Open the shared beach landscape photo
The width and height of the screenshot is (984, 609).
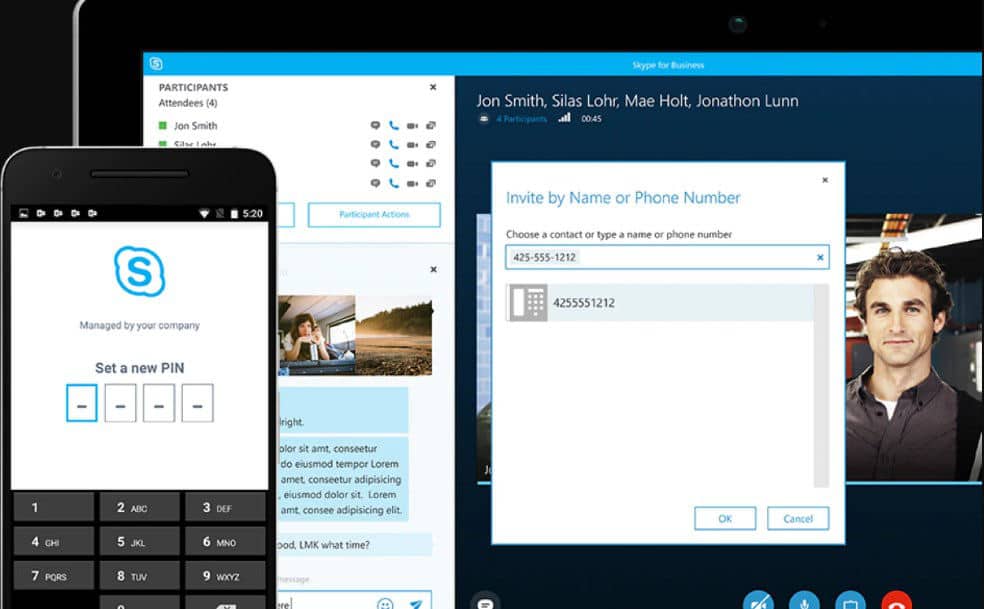pyautogui.click(x=394, y=335)
